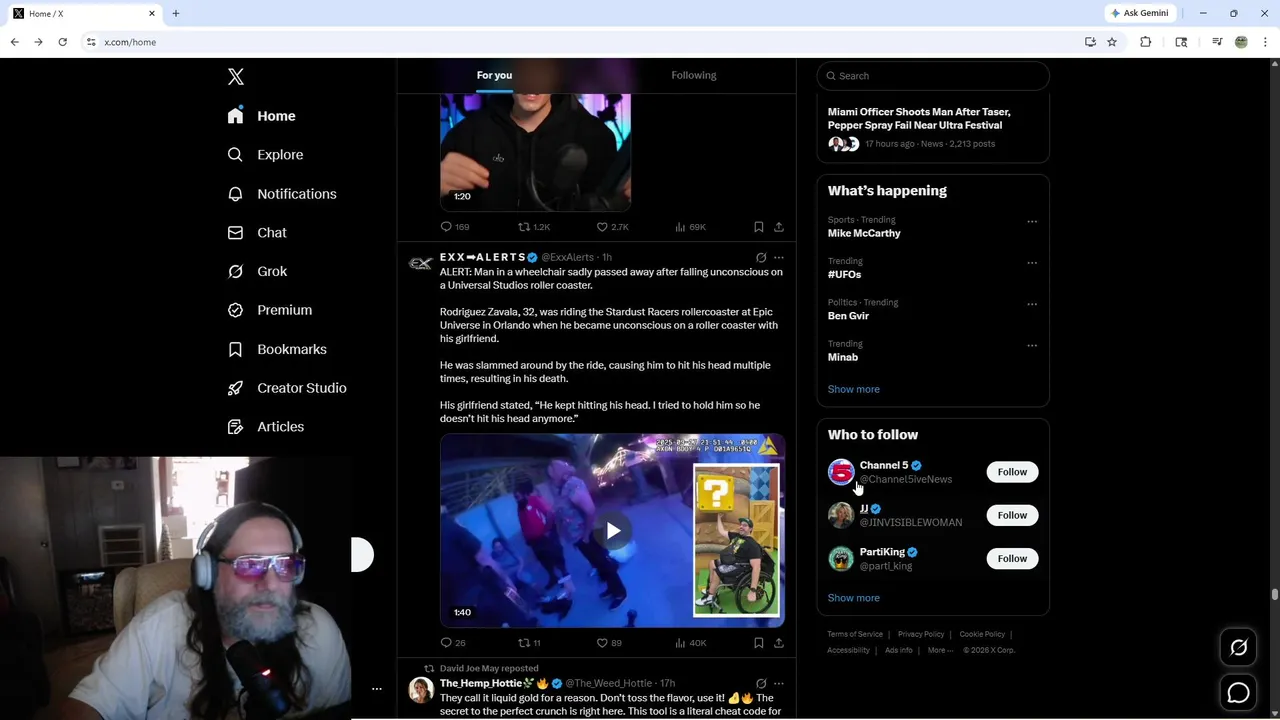Open the #UFOs trending topic
The width and height of the screenshot is (1280, 720).
tap(844, 274)
